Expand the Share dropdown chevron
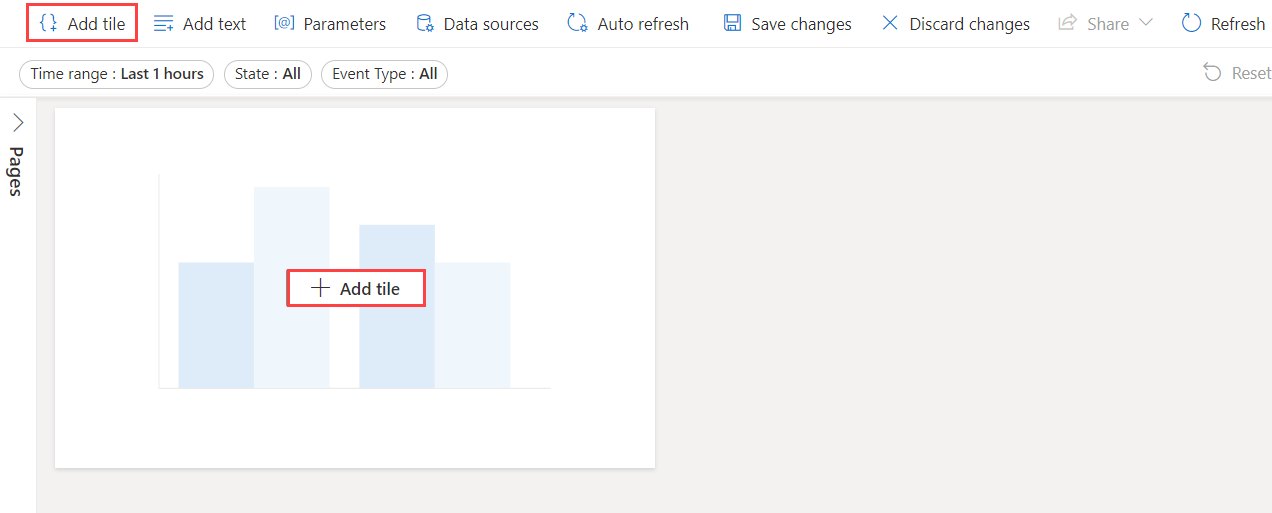The image size is (1272, 513). [x=1146, y=23]
